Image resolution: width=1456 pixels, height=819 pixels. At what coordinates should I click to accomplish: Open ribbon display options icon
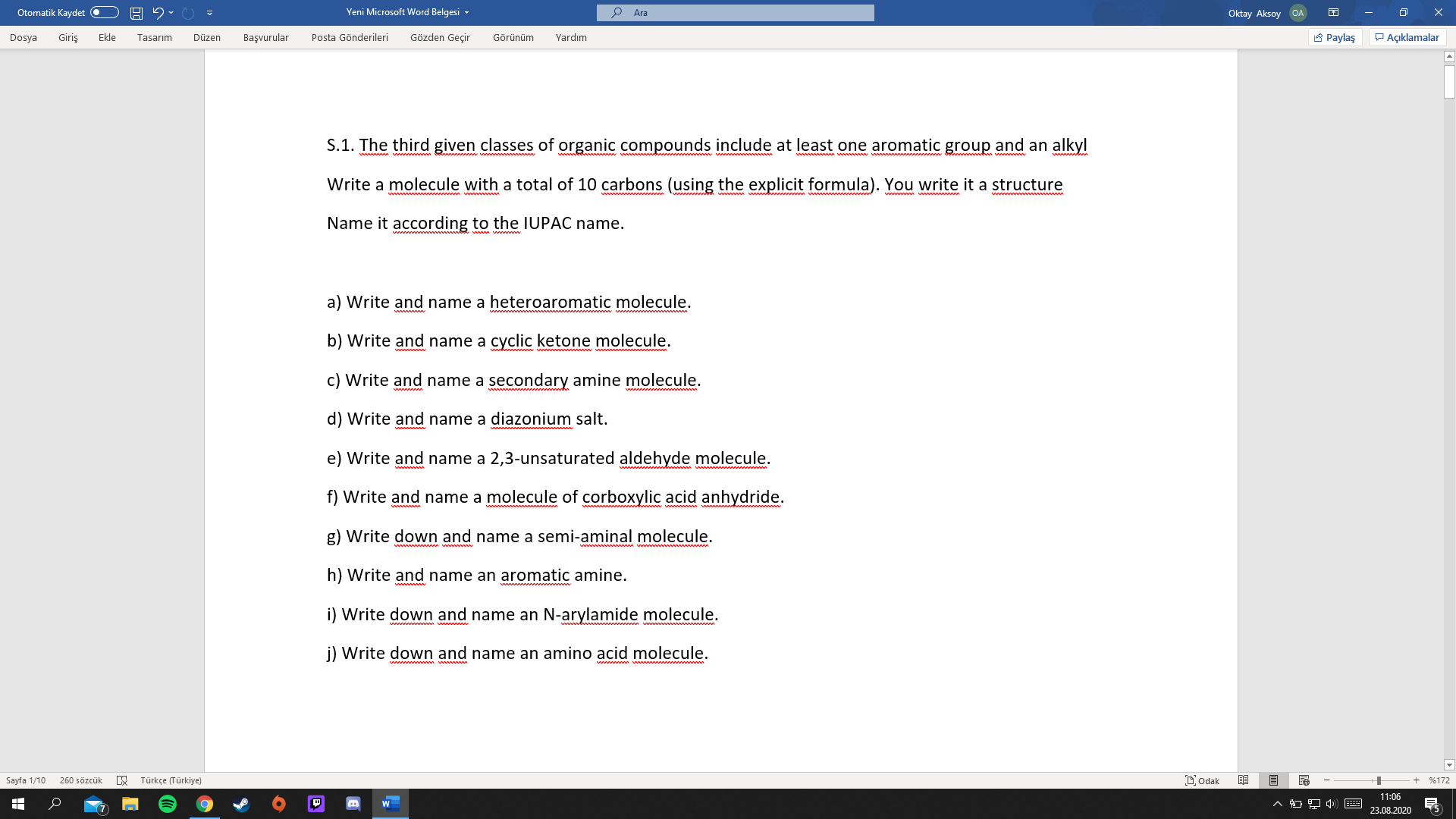[1333, 12]
